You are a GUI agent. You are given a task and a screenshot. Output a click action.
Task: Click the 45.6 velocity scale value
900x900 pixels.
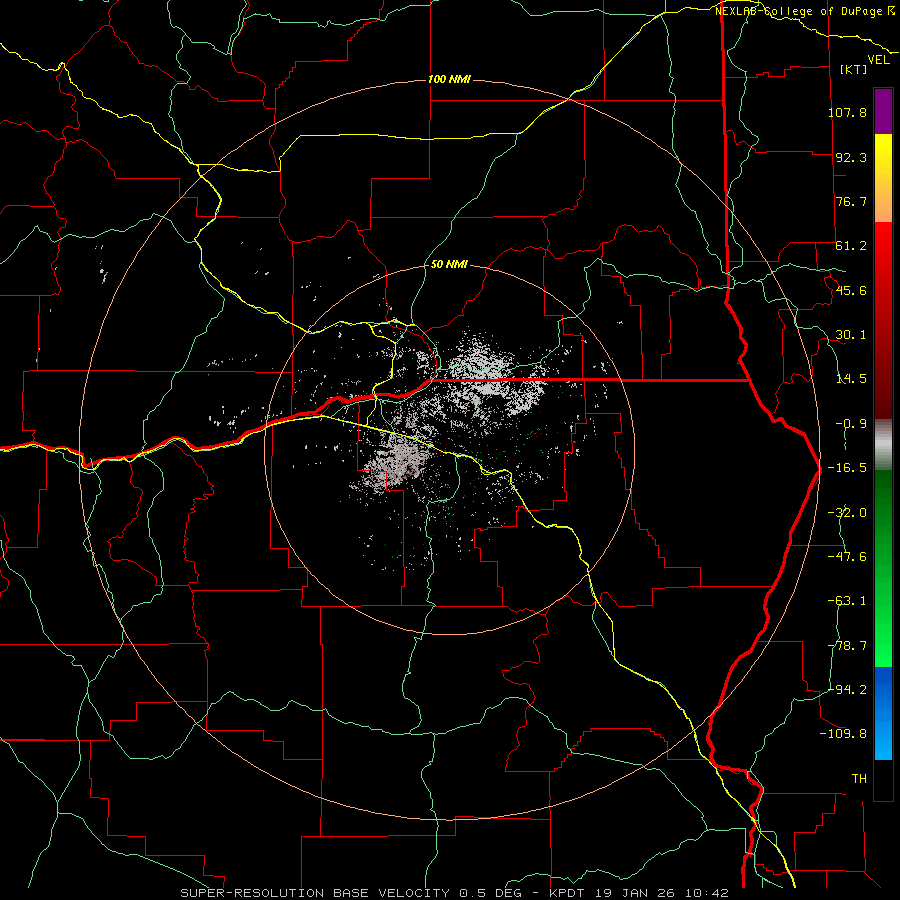(x=851, y=290)
